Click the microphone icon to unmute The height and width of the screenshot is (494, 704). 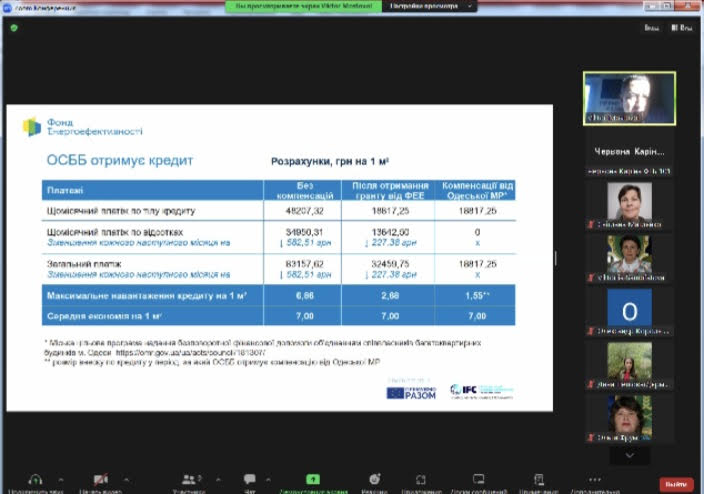point(36,479)
